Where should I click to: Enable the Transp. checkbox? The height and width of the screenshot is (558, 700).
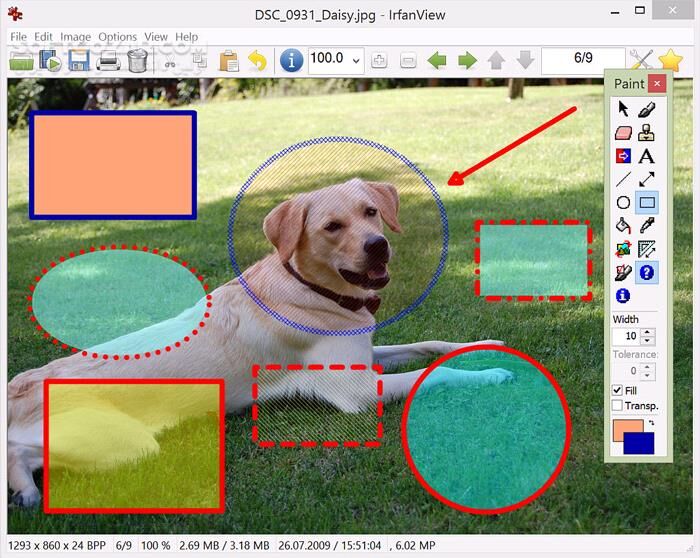click(617, 405)
